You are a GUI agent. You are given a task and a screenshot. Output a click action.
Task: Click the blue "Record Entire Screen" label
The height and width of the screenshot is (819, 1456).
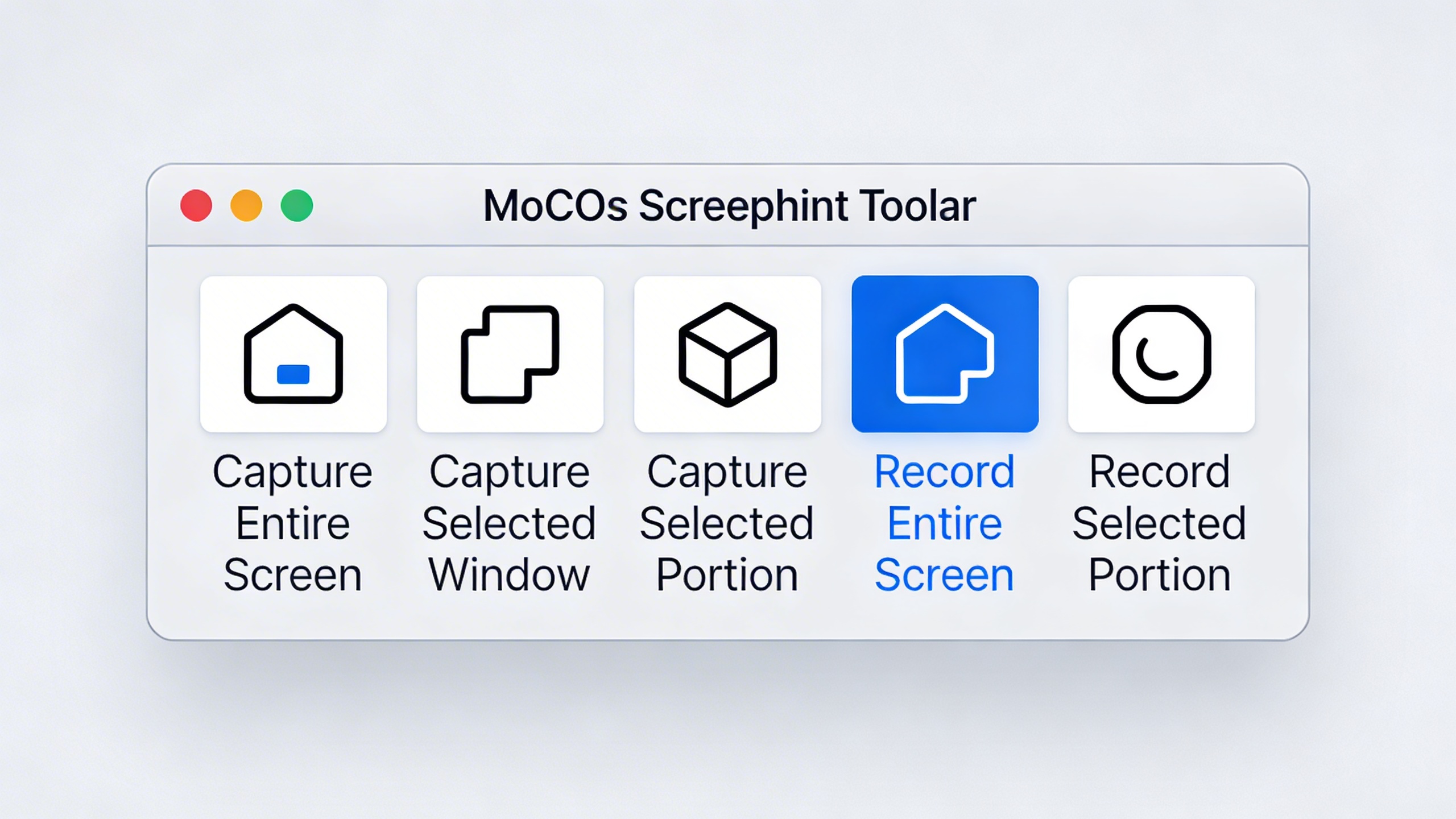coord(945,523)
